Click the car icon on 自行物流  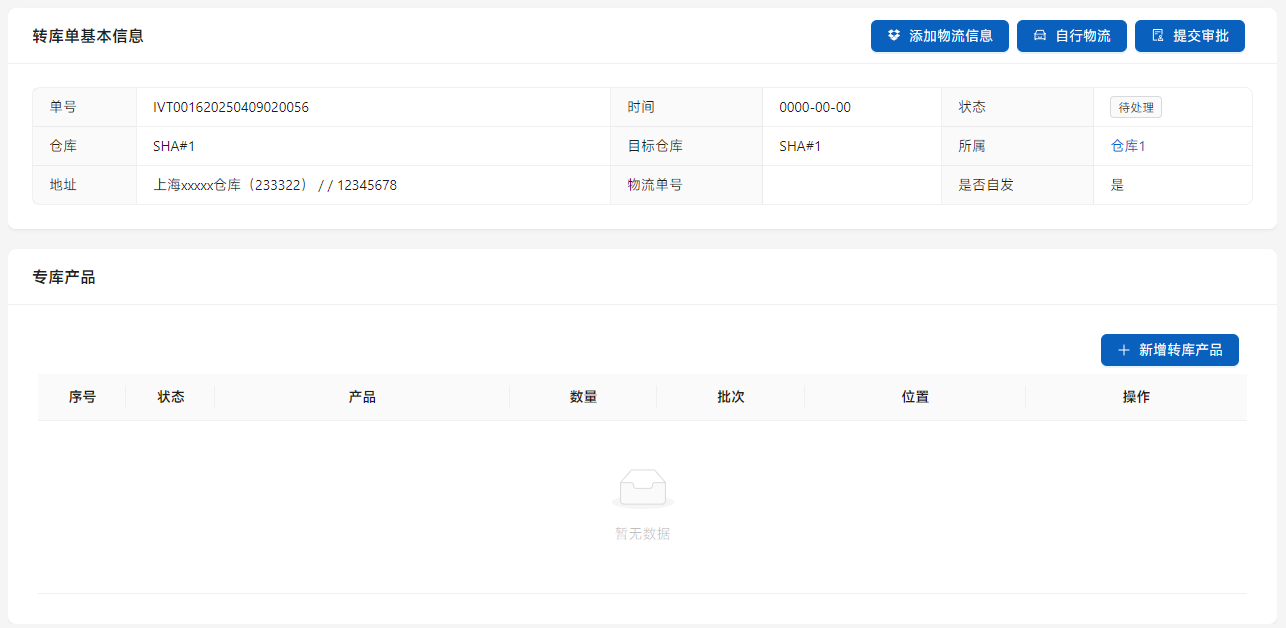coord(1040,36)
